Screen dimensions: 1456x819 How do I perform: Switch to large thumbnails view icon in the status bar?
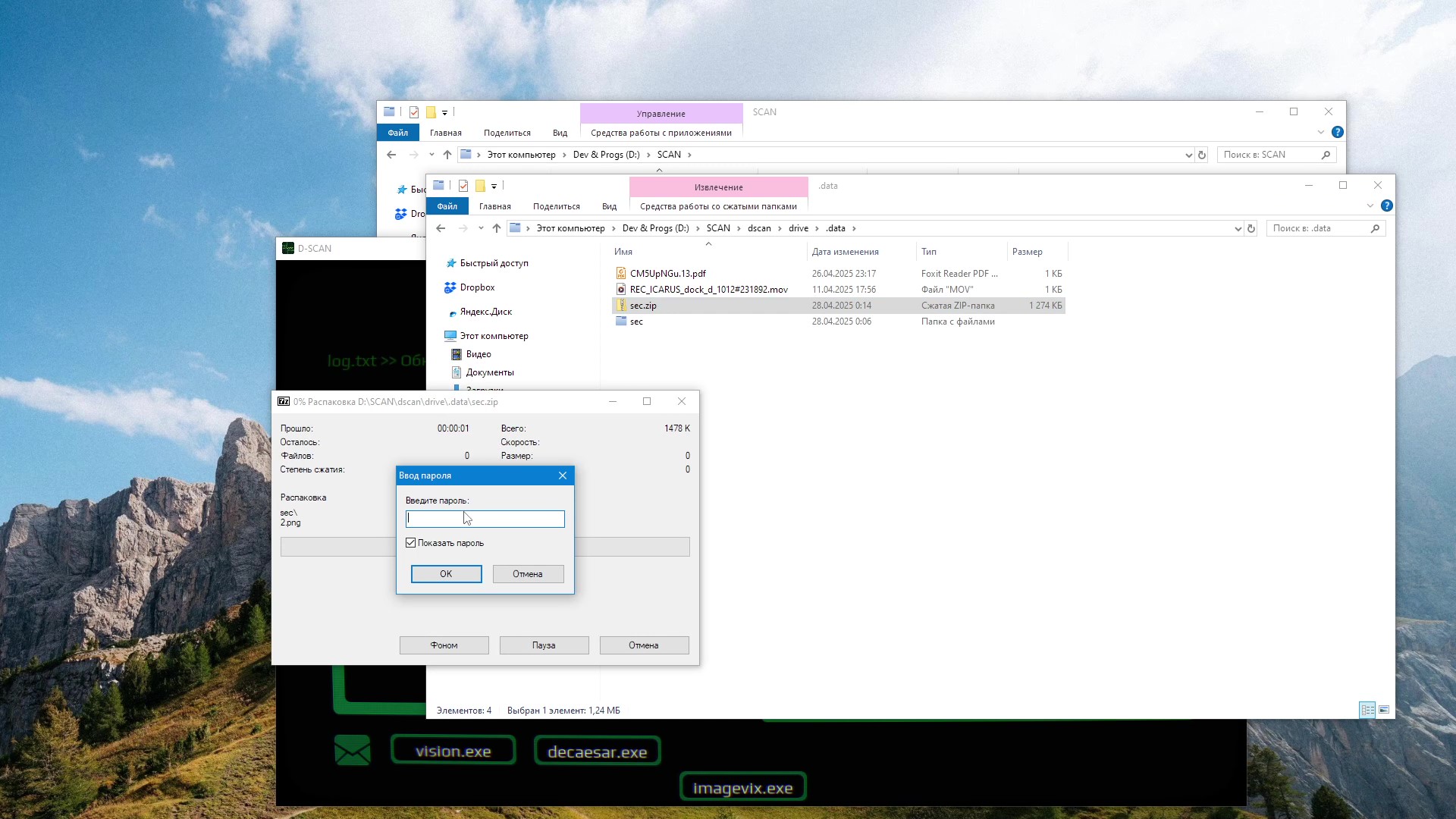click(1384, 710)
